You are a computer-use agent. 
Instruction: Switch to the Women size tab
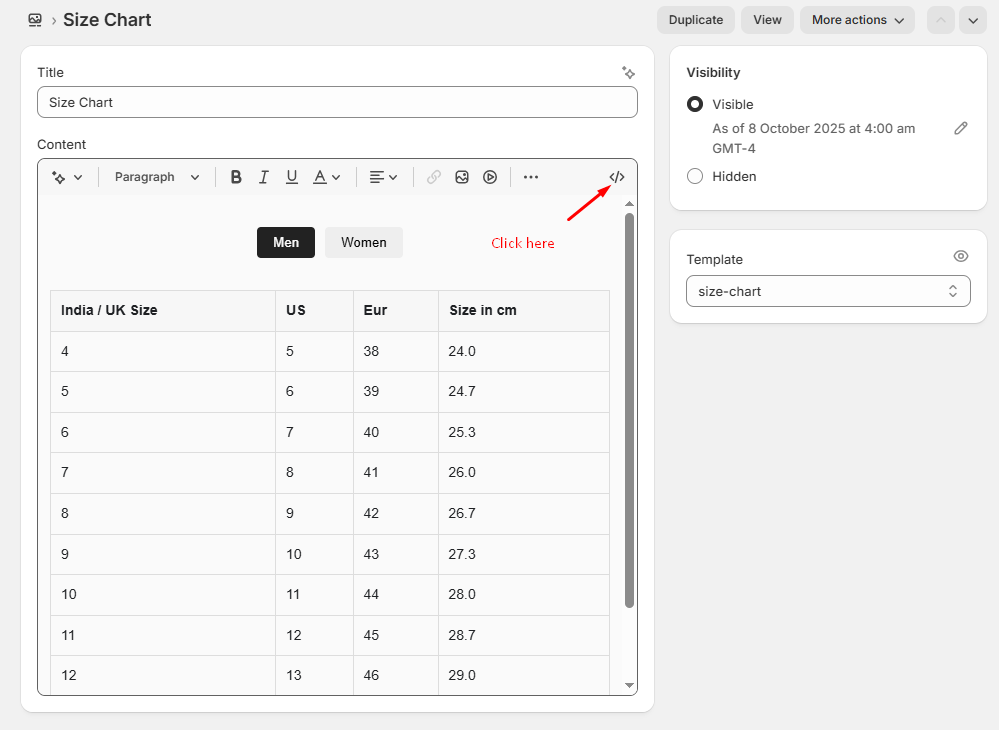click(364, 242)
